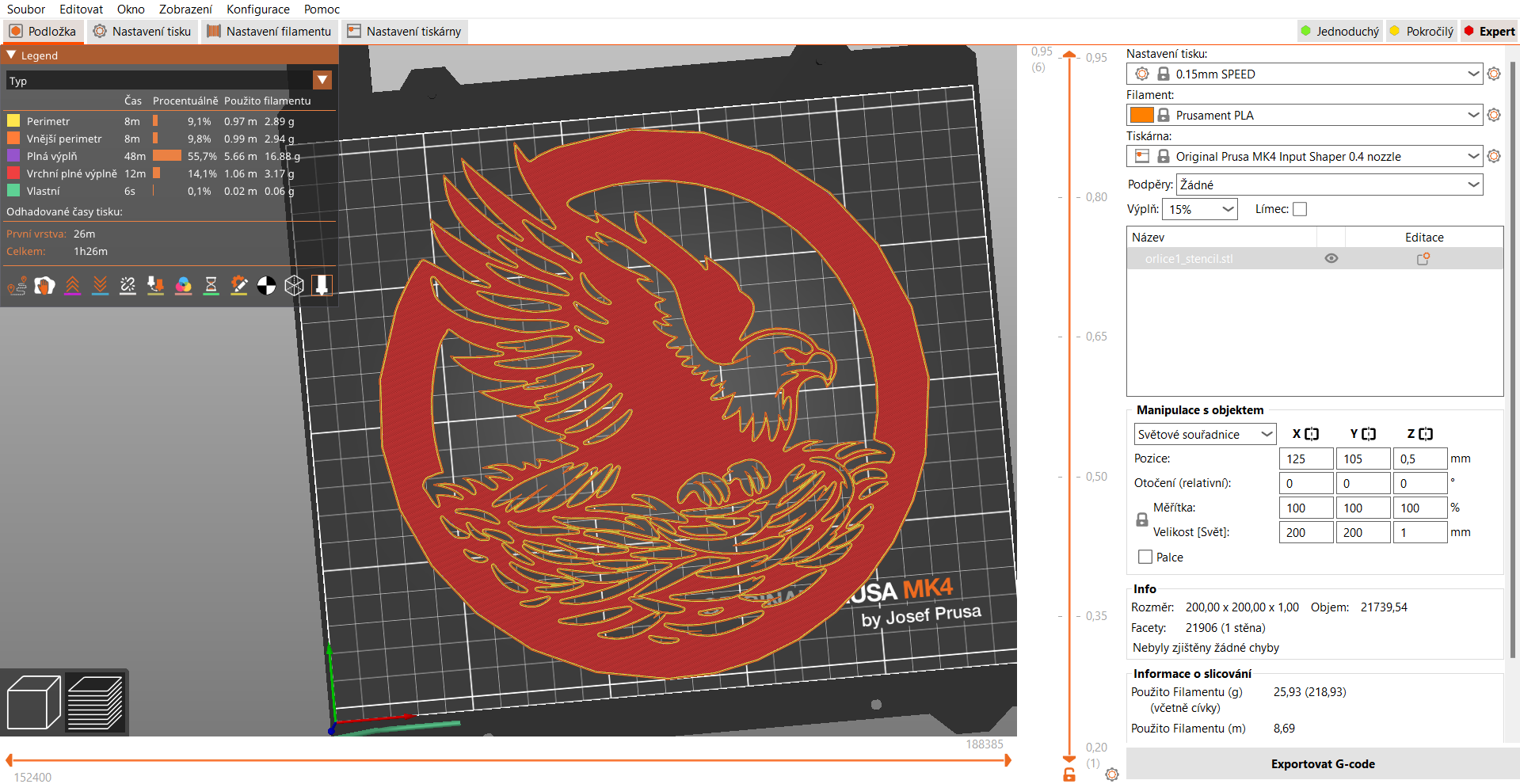Image resolution: width=1520 pixels, height=784 pixels.
Task: Hide orlice1_stencil.stl using eye icon
Action: [1331, 259]
